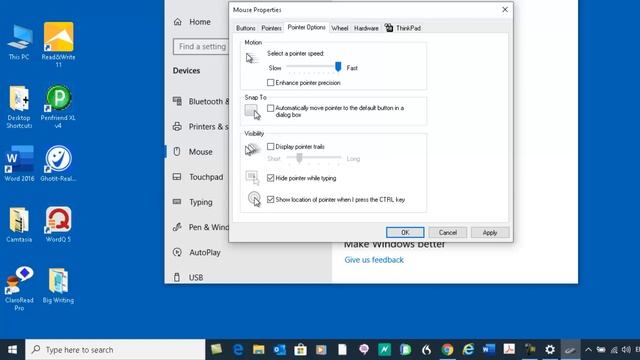Switch to the Hardware tab
Screen dimensions: 640x360
click(x=366, y=28)
